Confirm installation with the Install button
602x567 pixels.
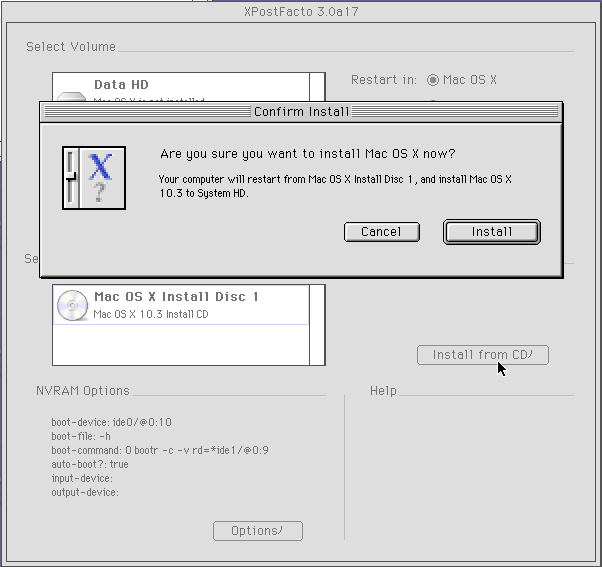coord(491,232)
